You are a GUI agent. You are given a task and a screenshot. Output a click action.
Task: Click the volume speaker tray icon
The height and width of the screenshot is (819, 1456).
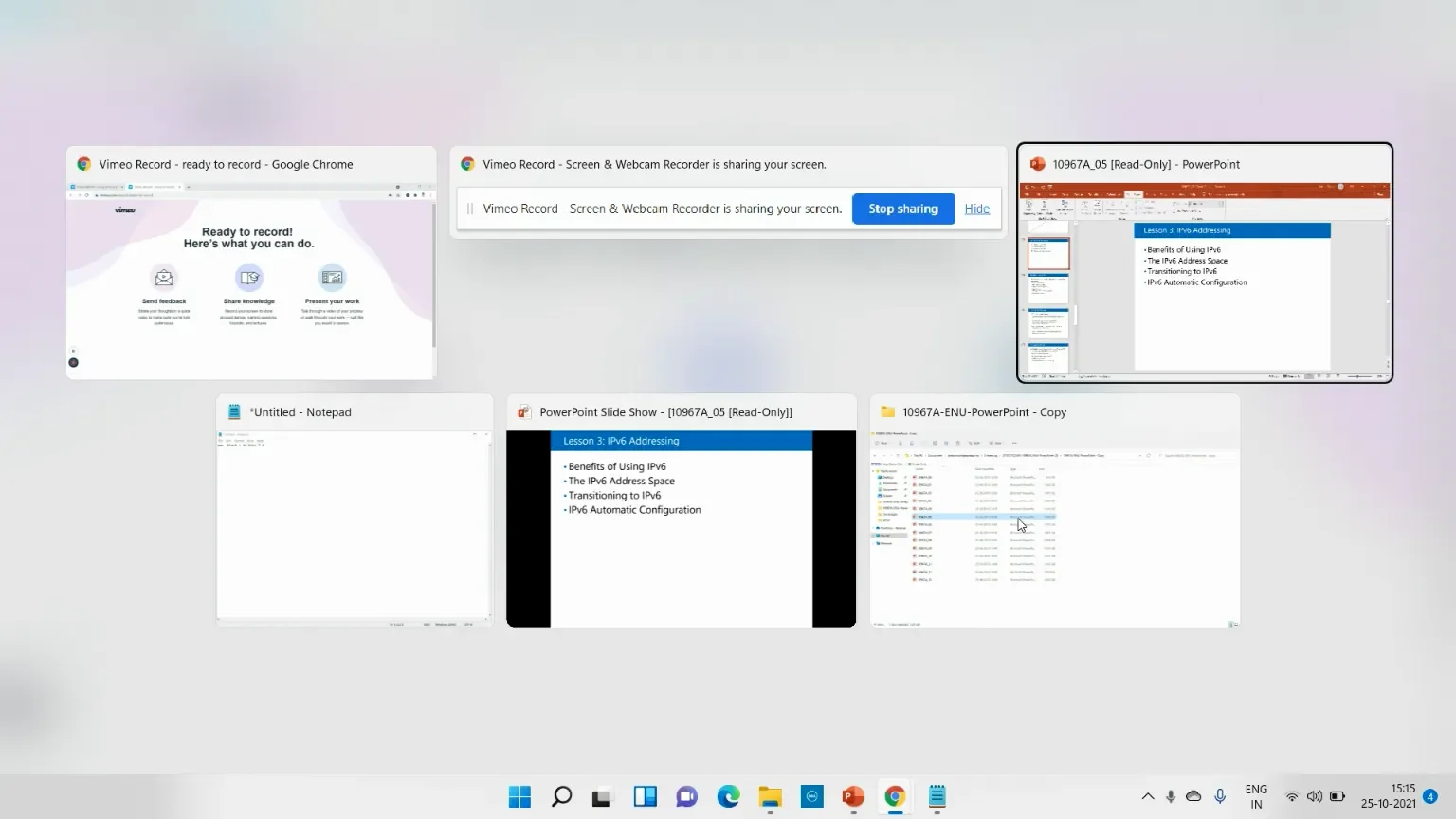pyautogui.click(x=1315, y=796)
